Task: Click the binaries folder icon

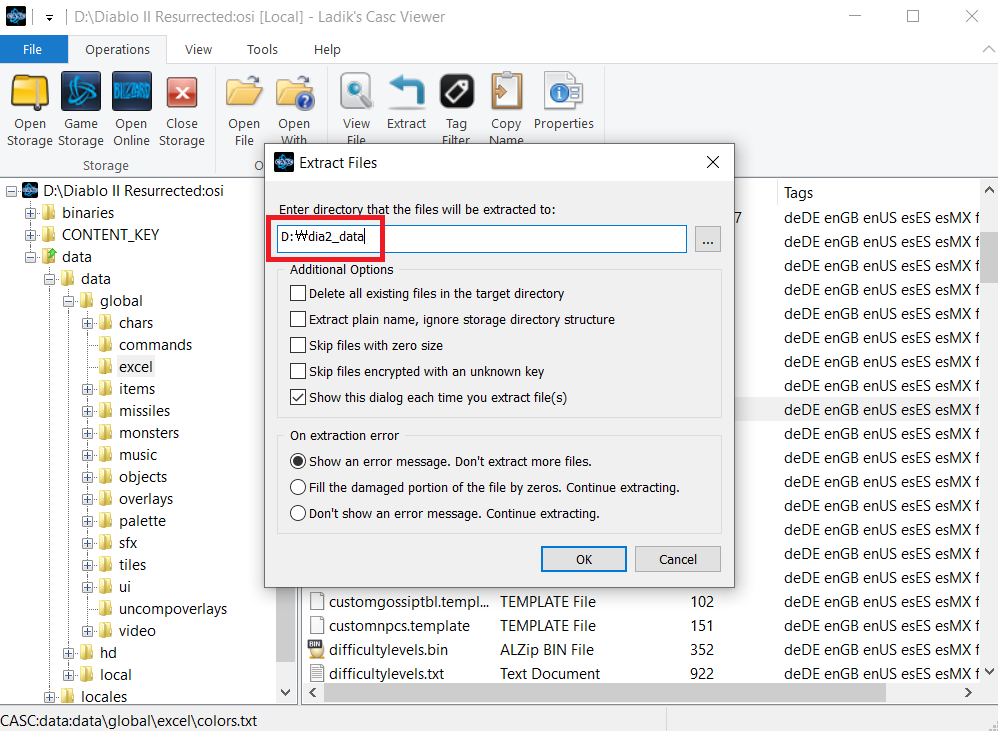Action: [x=49, y=212]
